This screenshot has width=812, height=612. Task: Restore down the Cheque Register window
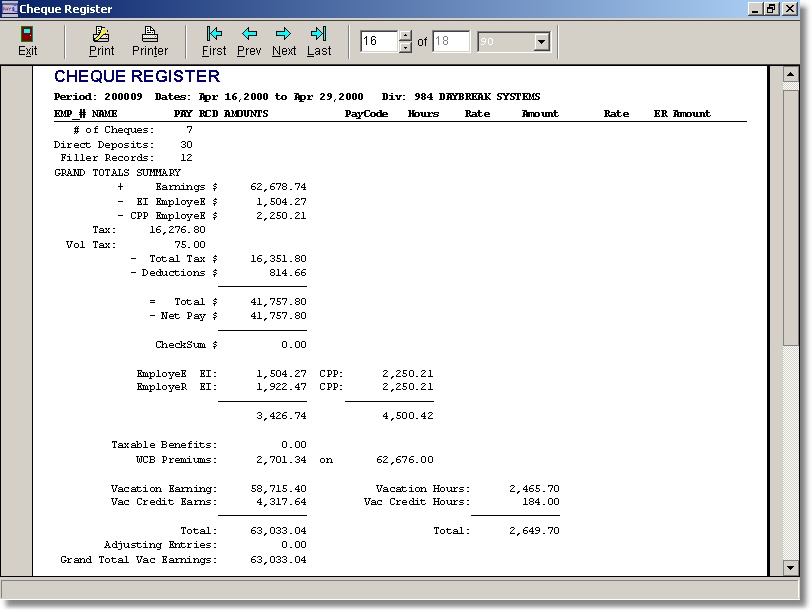[771, 9]
